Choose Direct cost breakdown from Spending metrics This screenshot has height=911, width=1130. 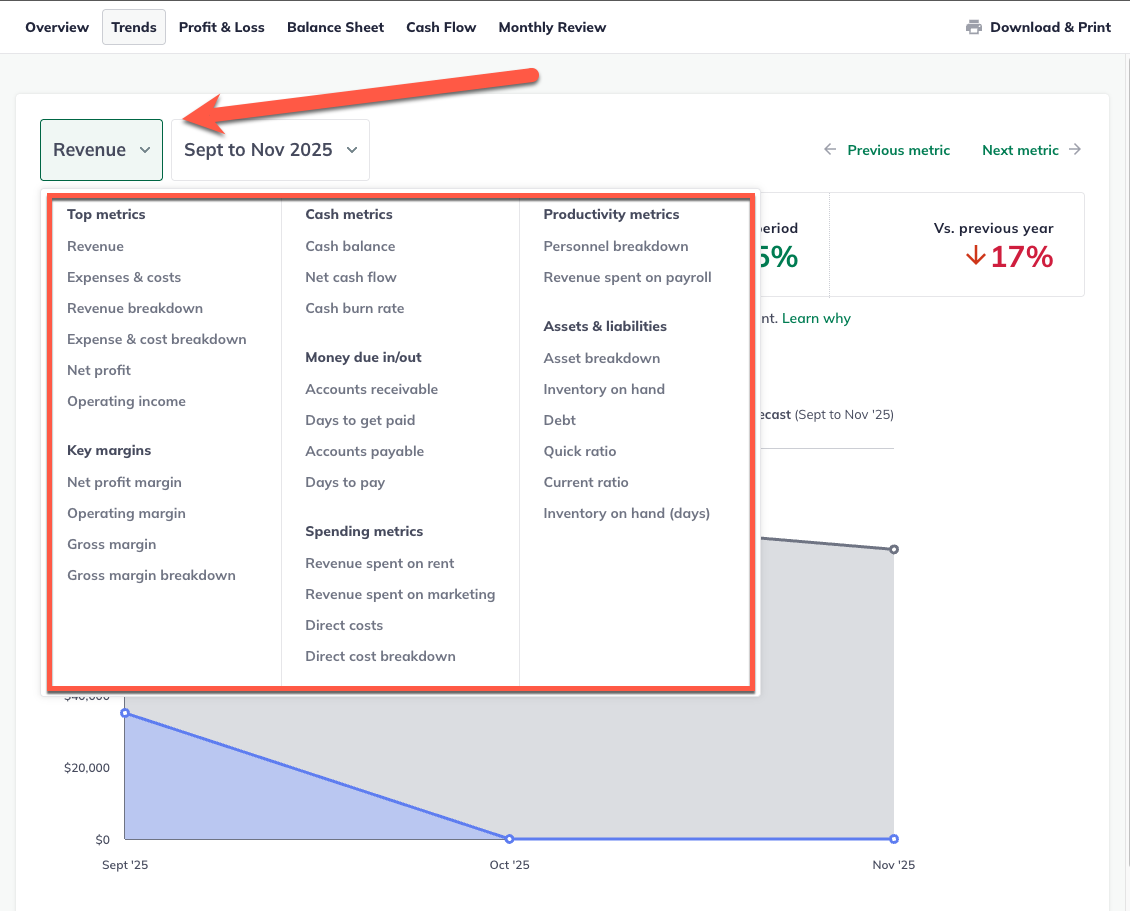[x=380, y=656]
